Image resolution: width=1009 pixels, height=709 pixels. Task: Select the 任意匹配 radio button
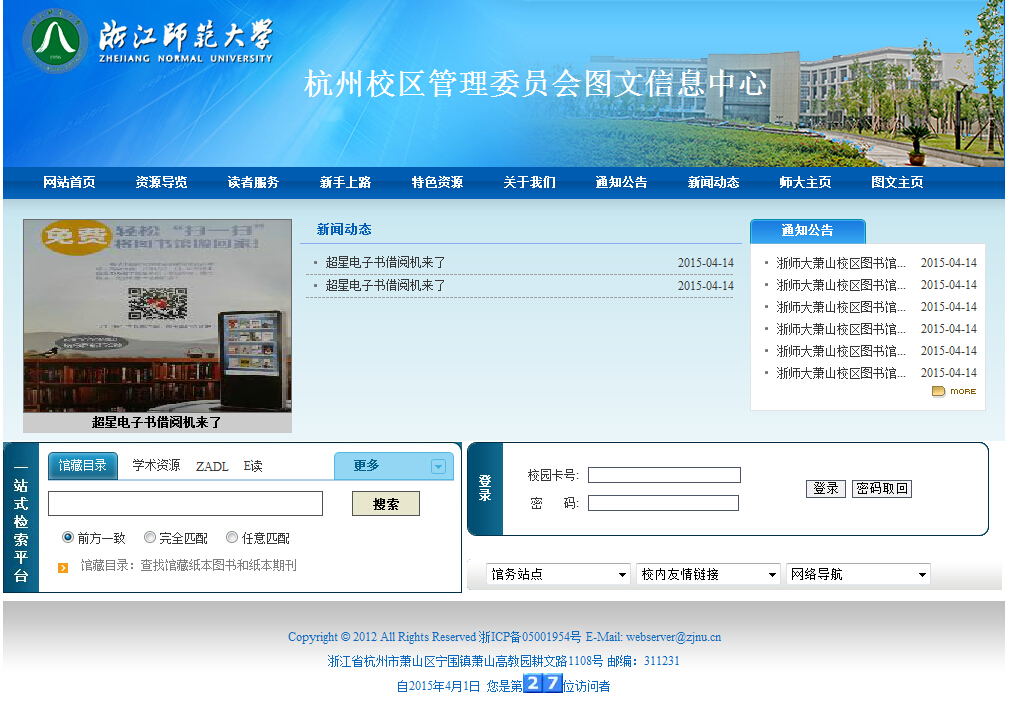tap(232, 537)
